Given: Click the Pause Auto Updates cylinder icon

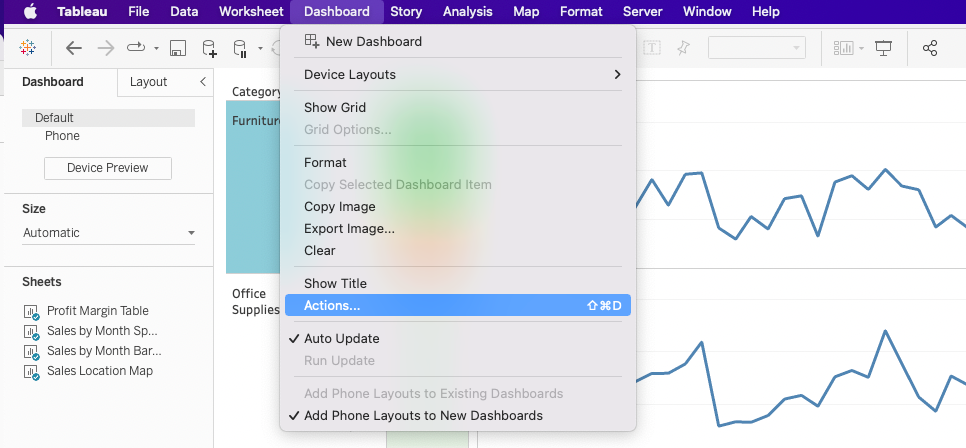Looking at the screenshot, I should [x=240, y=48].
